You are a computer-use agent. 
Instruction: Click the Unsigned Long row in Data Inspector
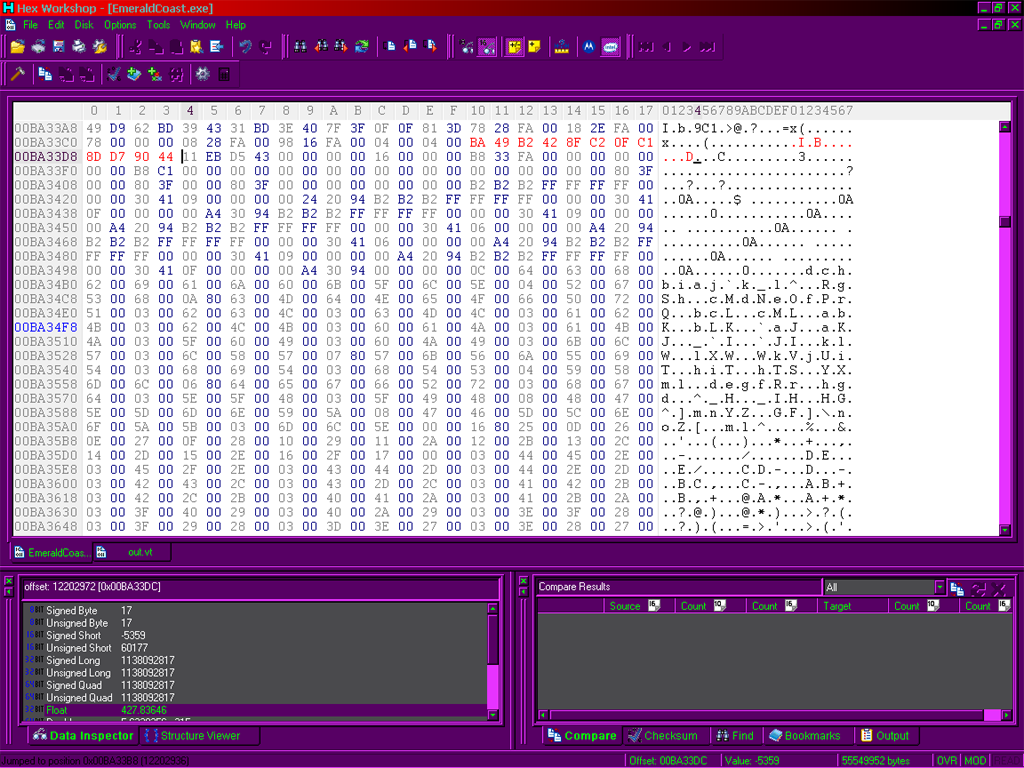pyautogui.click(x=255, y=673)
